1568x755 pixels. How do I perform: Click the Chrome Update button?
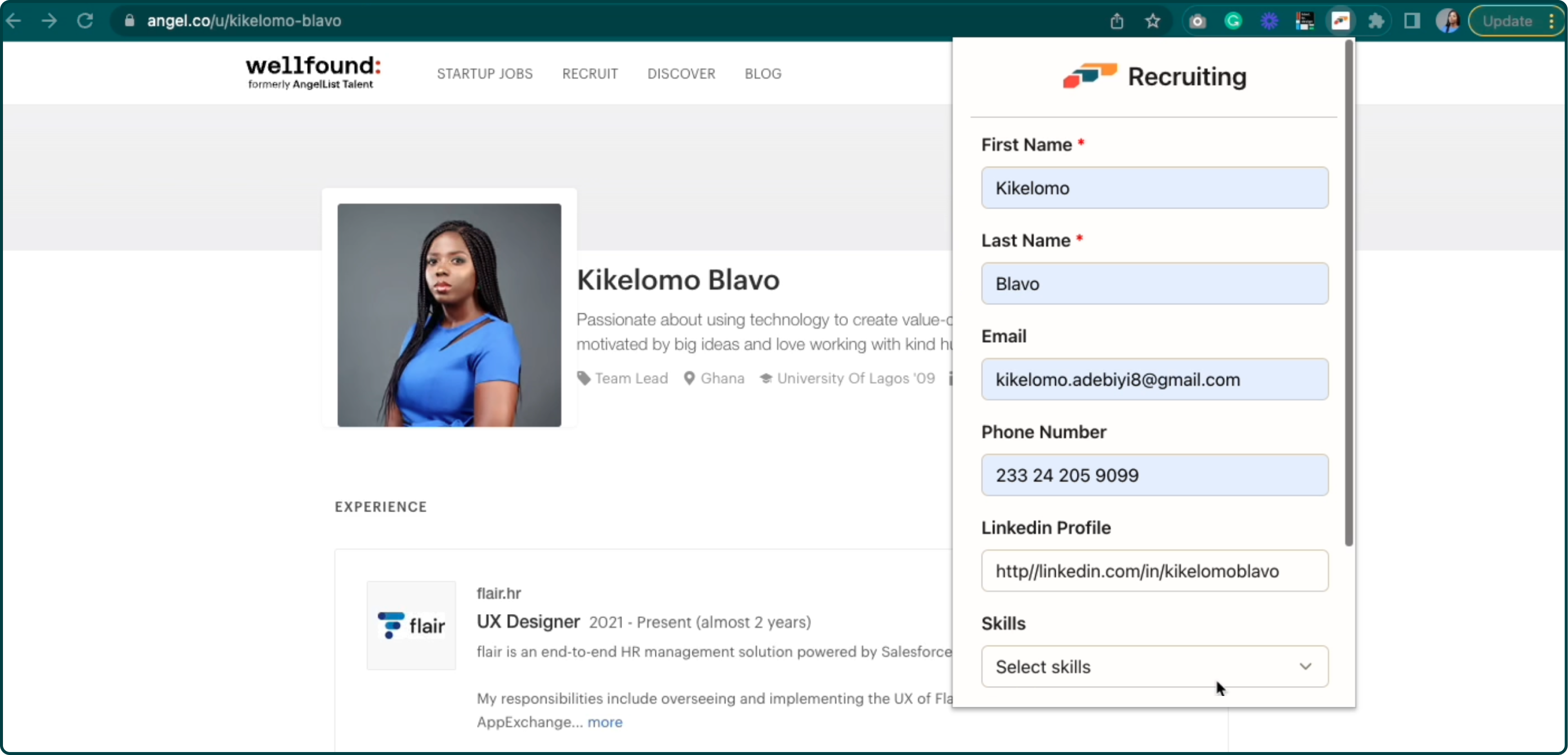coord(1506,21)
